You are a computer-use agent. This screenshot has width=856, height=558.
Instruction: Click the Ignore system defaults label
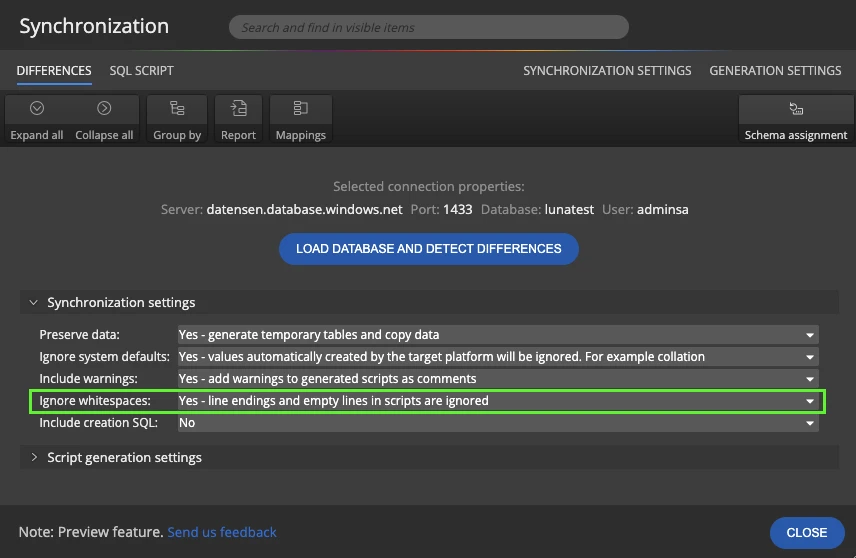[104, 357]
